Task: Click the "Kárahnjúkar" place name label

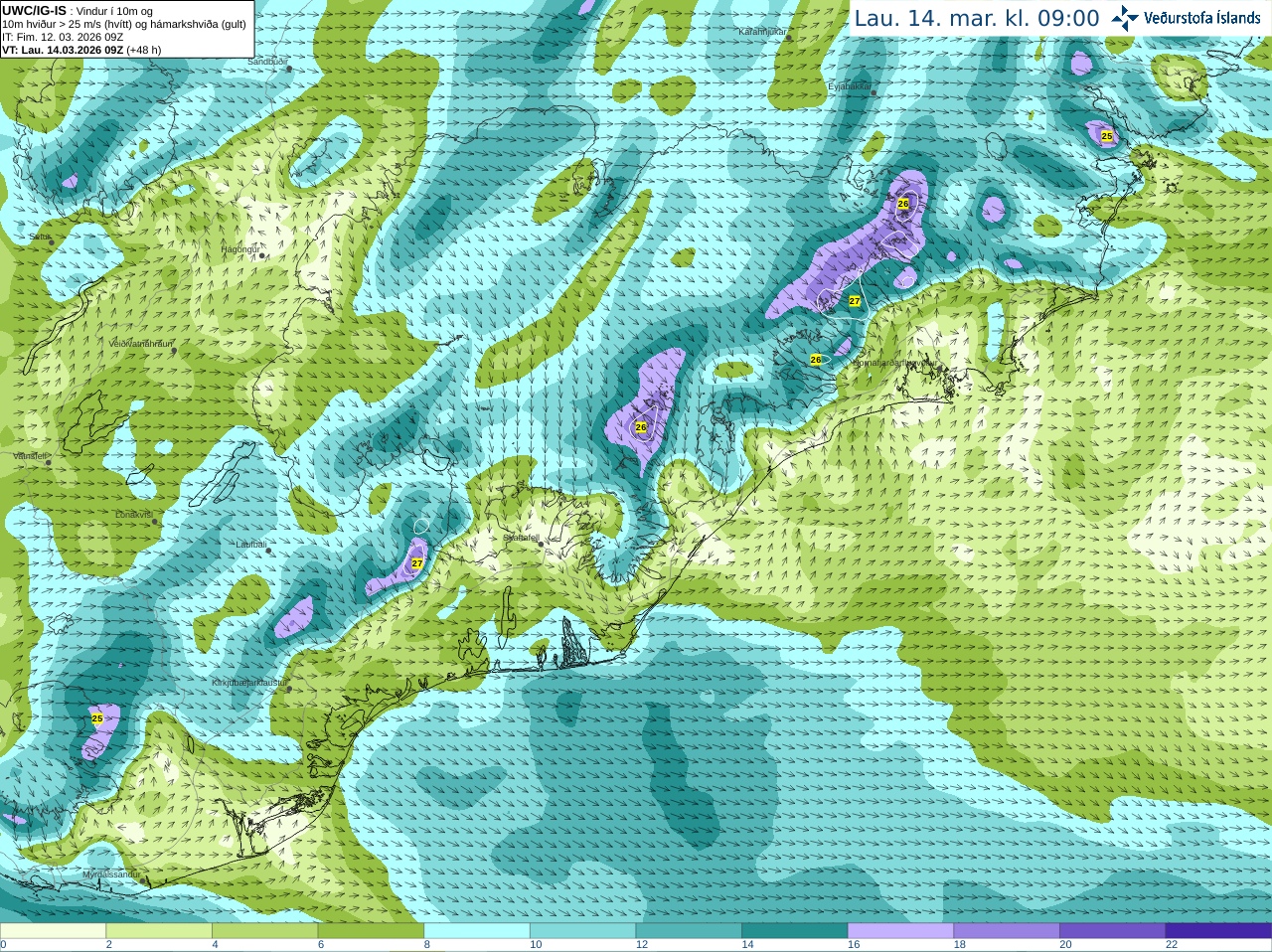Action: point(762,32)
